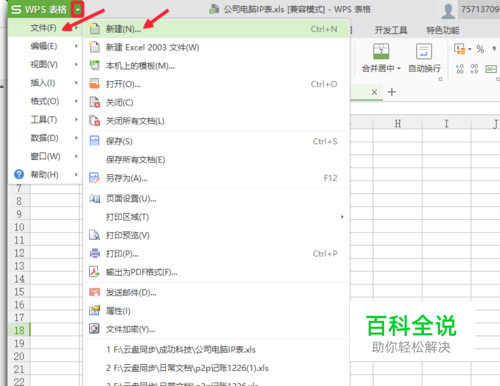Screen dimensions: 500x386
Task: Expand the 视图(V) submenu arrow
Action: coord(76,64)
